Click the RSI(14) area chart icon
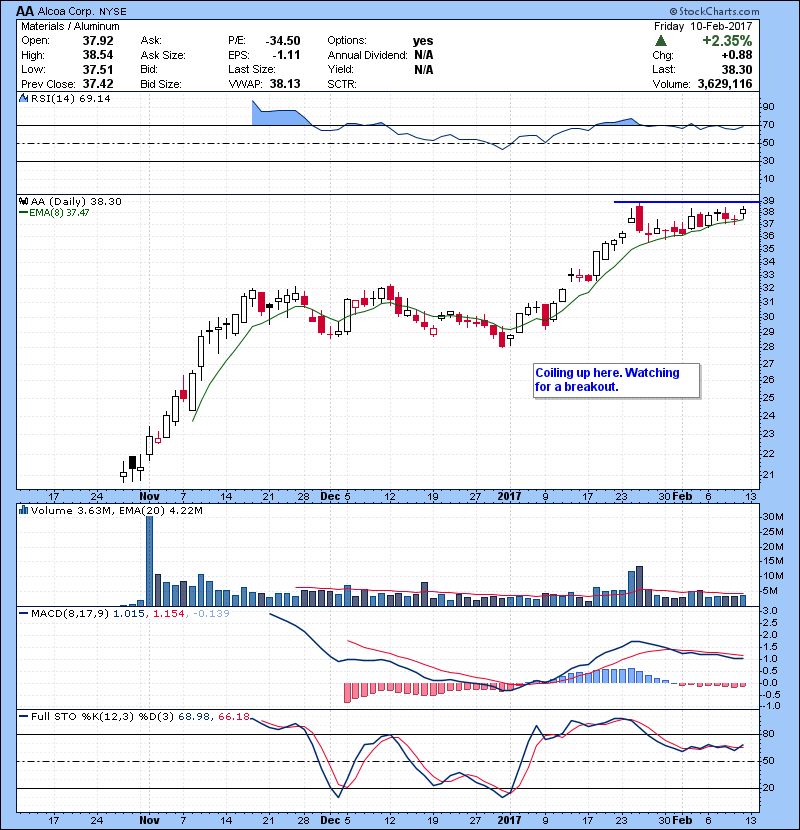Screen dimensions: 800x830 [x=23, y=98]
